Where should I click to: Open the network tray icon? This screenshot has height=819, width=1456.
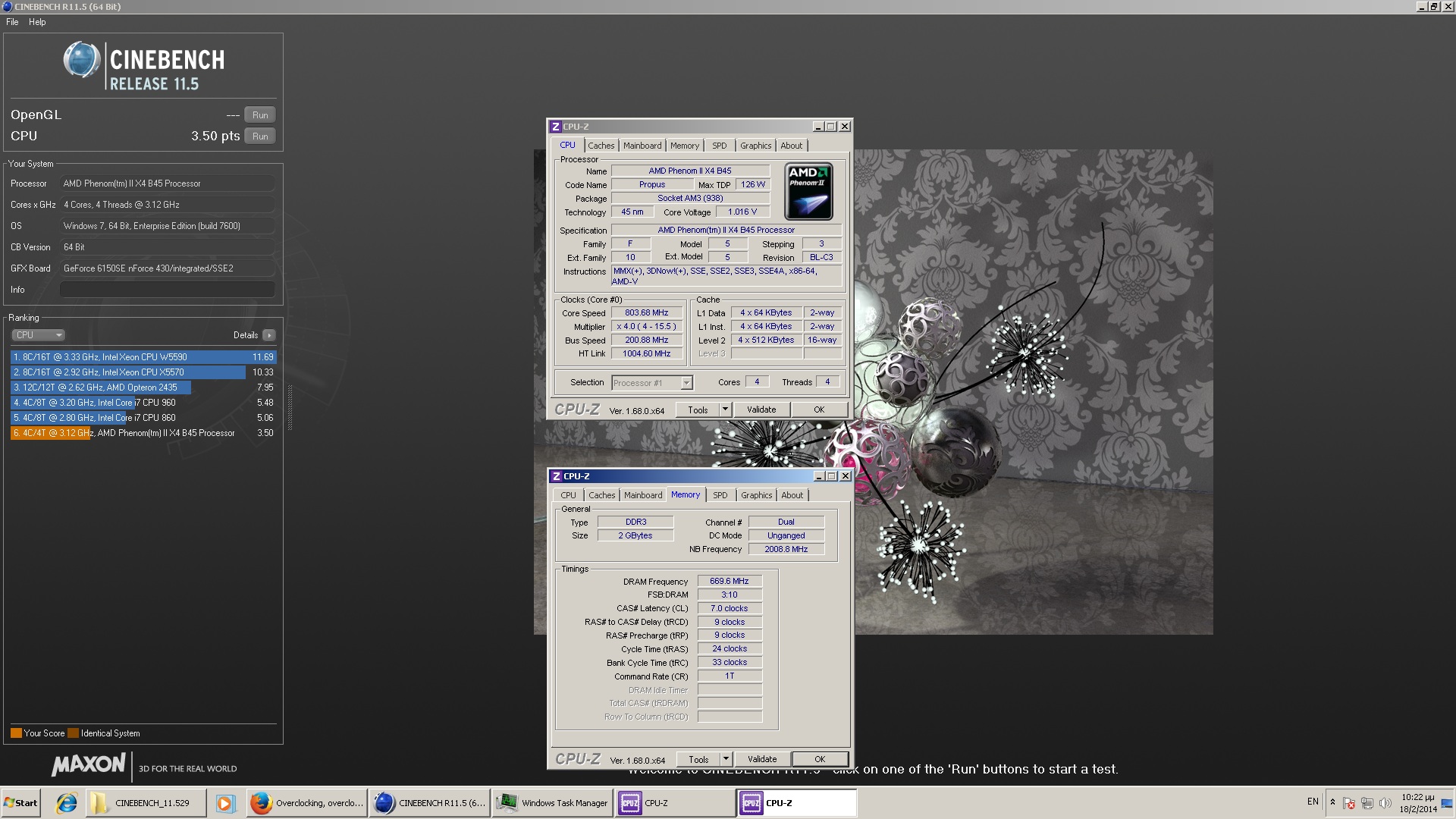[1367, 803]
